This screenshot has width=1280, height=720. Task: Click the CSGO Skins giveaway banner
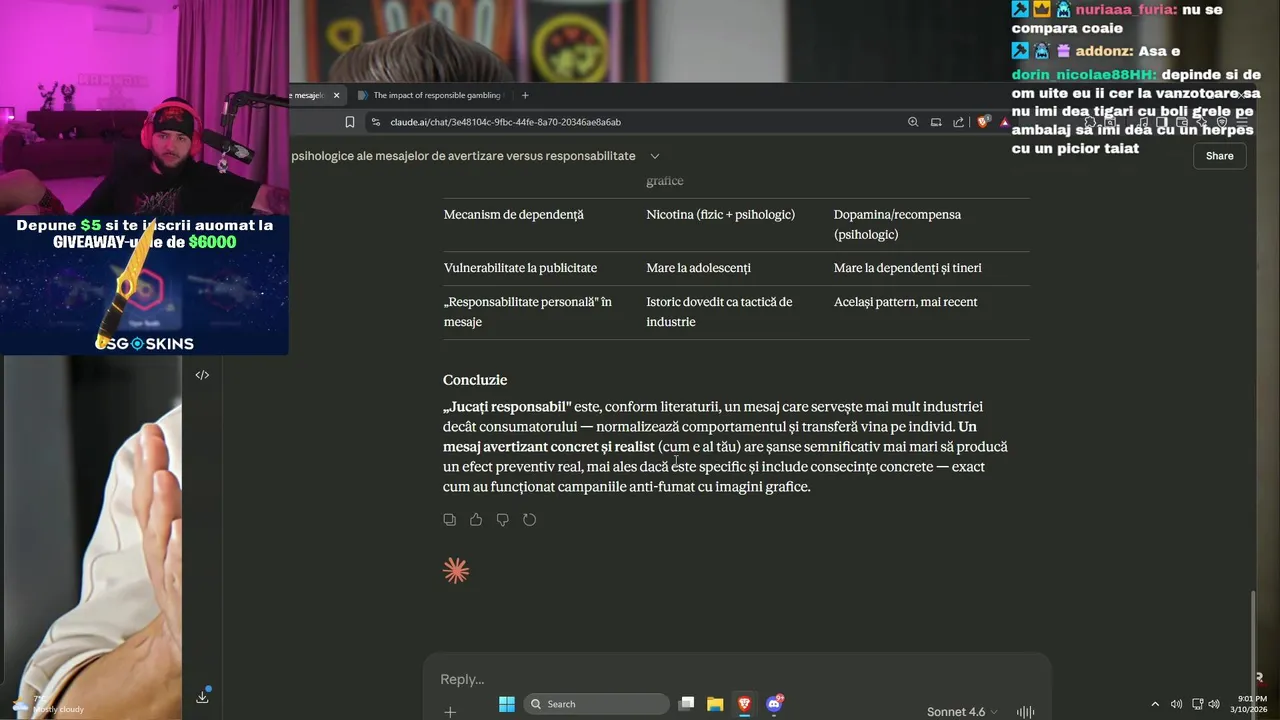point(144,285)
